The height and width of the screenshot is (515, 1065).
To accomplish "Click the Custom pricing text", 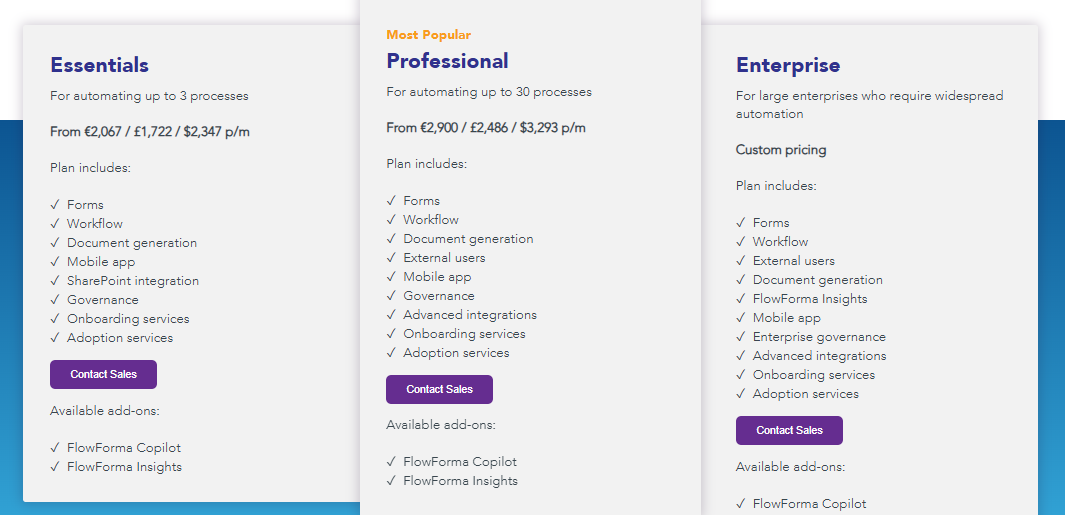I will 781,150.
